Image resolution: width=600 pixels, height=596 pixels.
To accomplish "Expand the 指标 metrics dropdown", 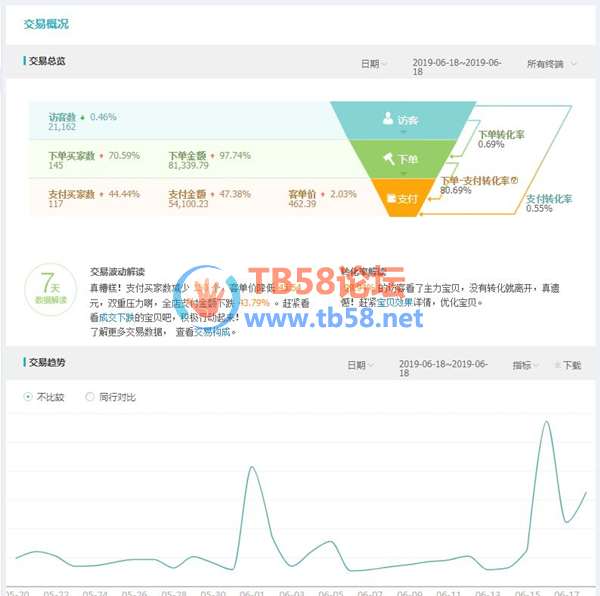I will tap(525, 365).
